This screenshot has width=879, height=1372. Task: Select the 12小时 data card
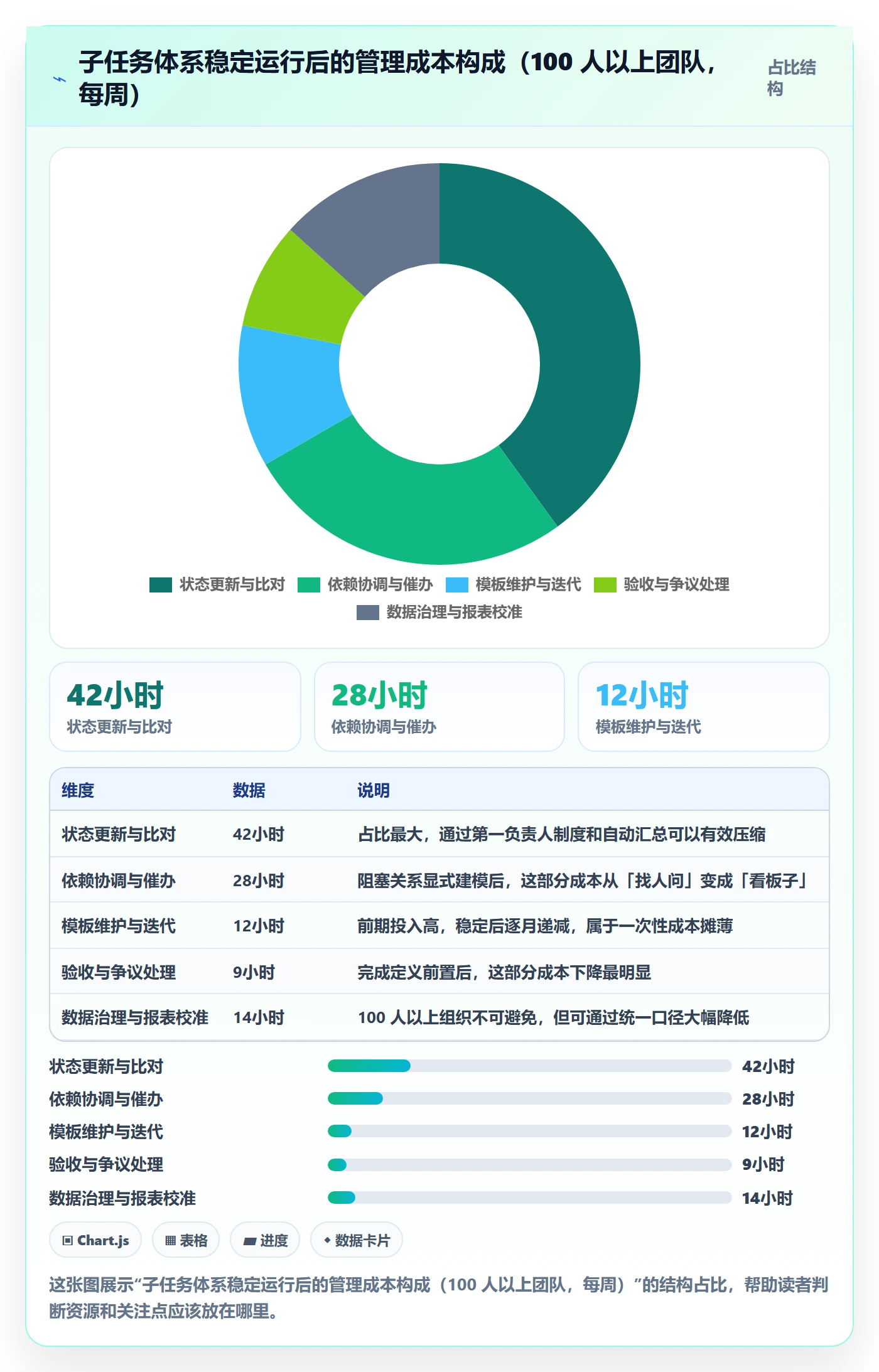pyautogui.click(x=704, y=707)
